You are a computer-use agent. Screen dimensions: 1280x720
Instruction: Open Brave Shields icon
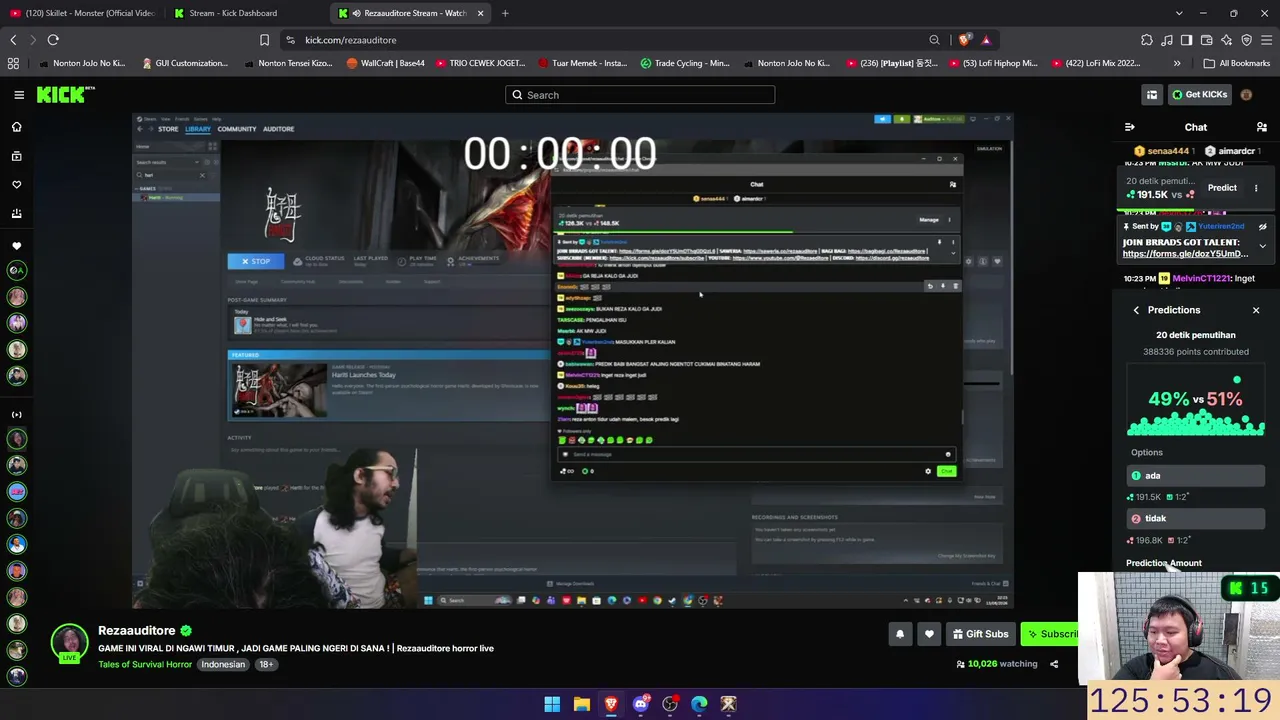[964, 40]
